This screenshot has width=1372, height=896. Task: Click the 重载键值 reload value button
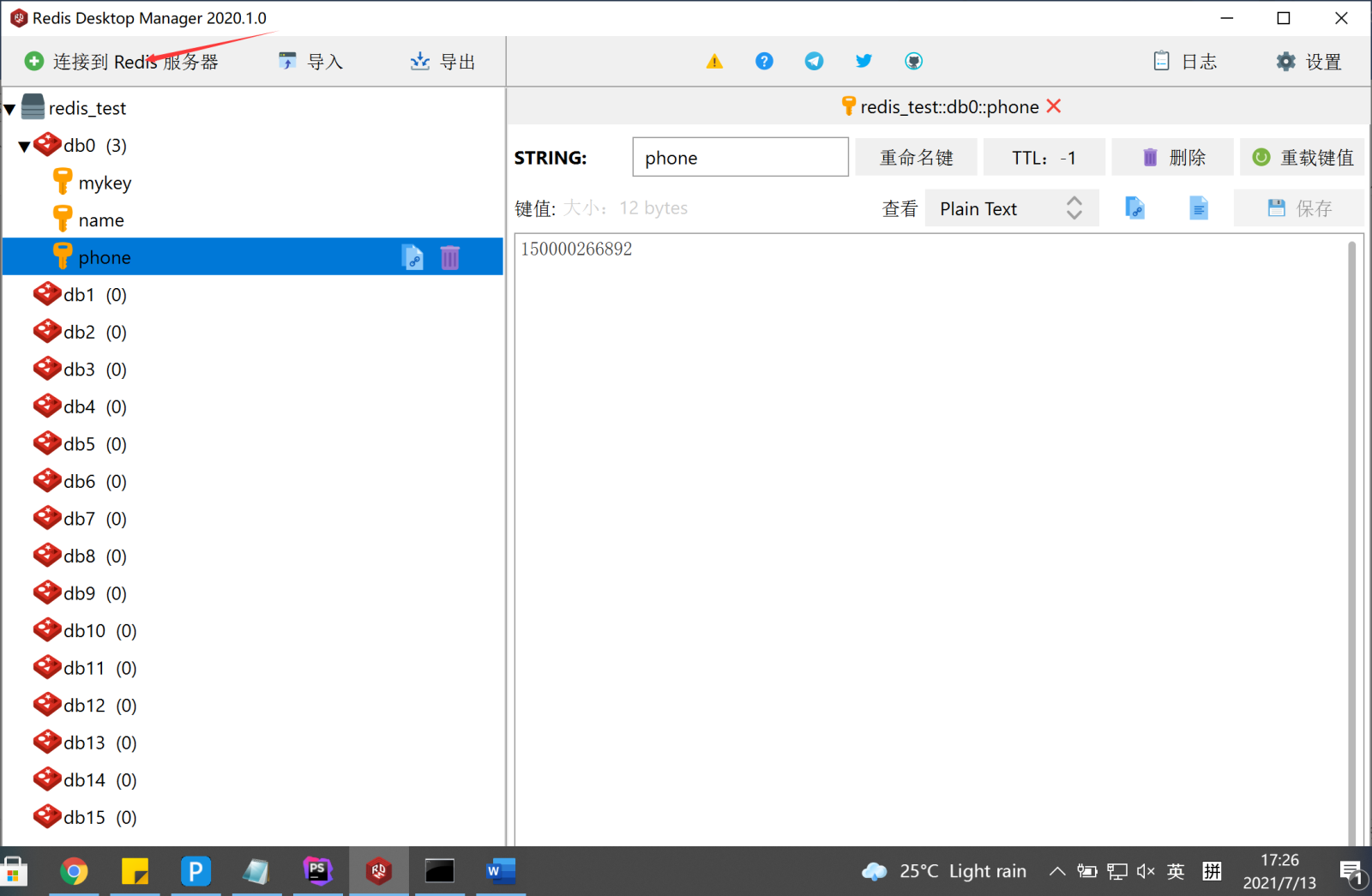click(x=1302, y=158)
